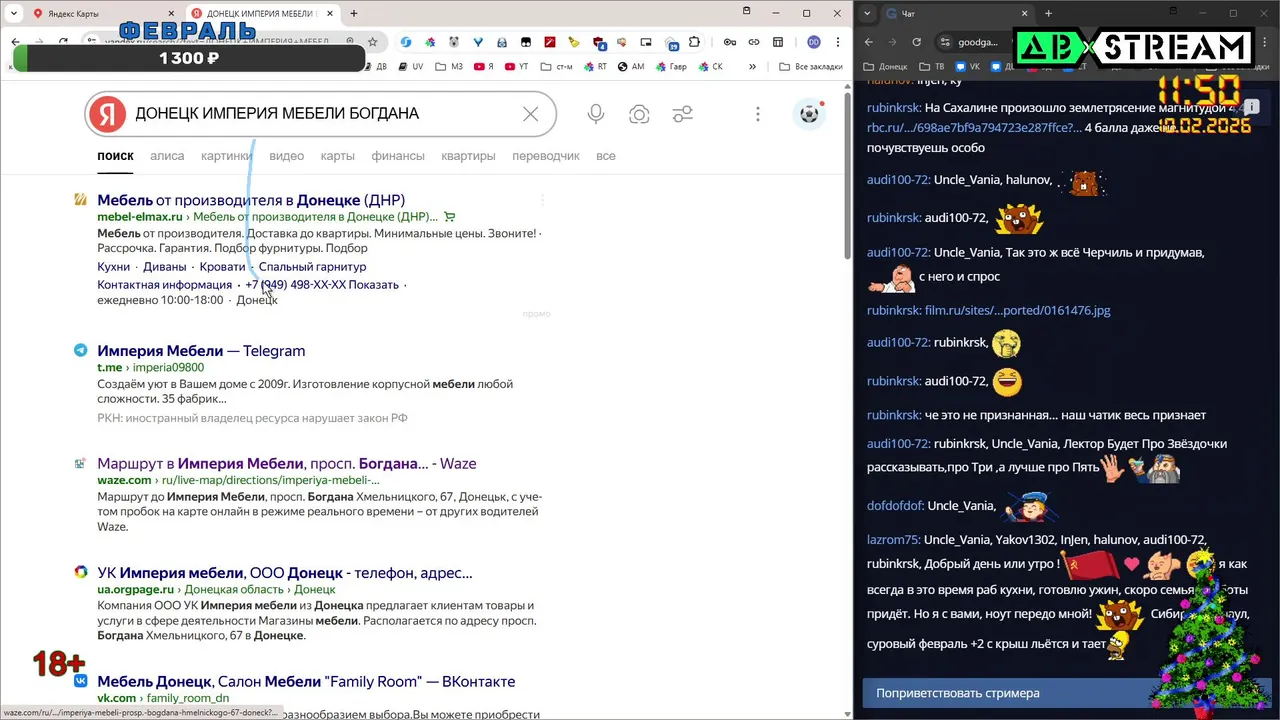Click the blue swirl extension icon
1280x720 pixels.
point(406,42)
